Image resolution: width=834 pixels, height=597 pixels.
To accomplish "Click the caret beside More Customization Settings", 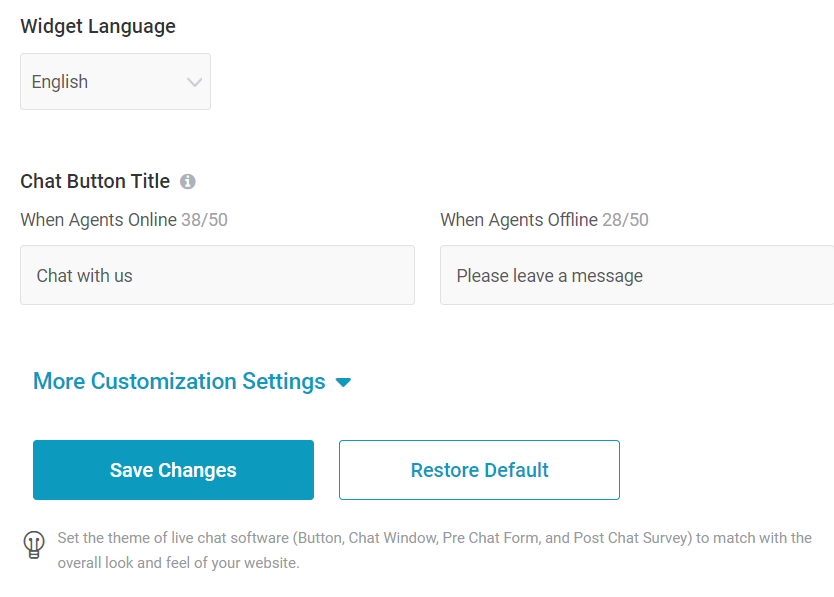I will click(x=344, y=382).
